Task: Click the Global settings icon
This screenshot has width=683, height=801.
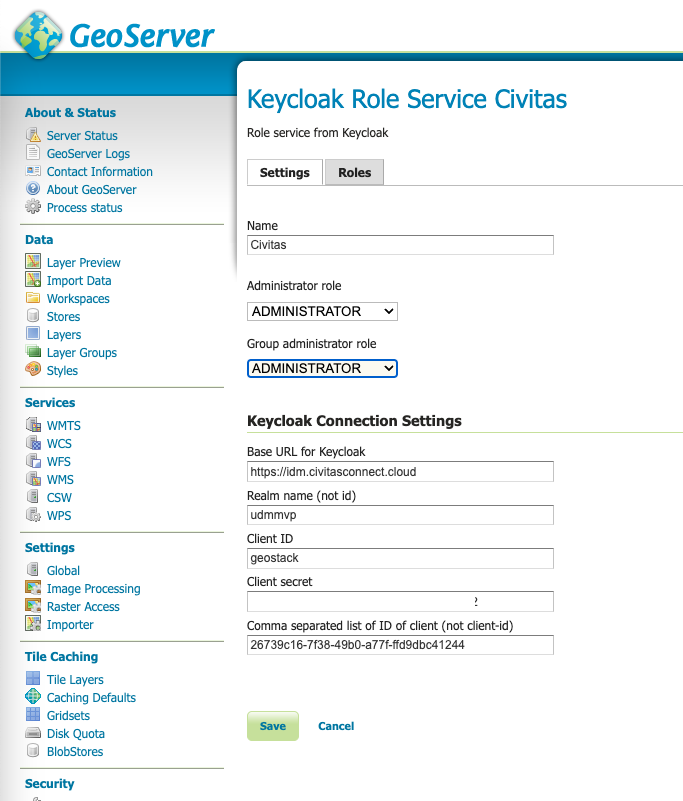Action: (33, 570)
